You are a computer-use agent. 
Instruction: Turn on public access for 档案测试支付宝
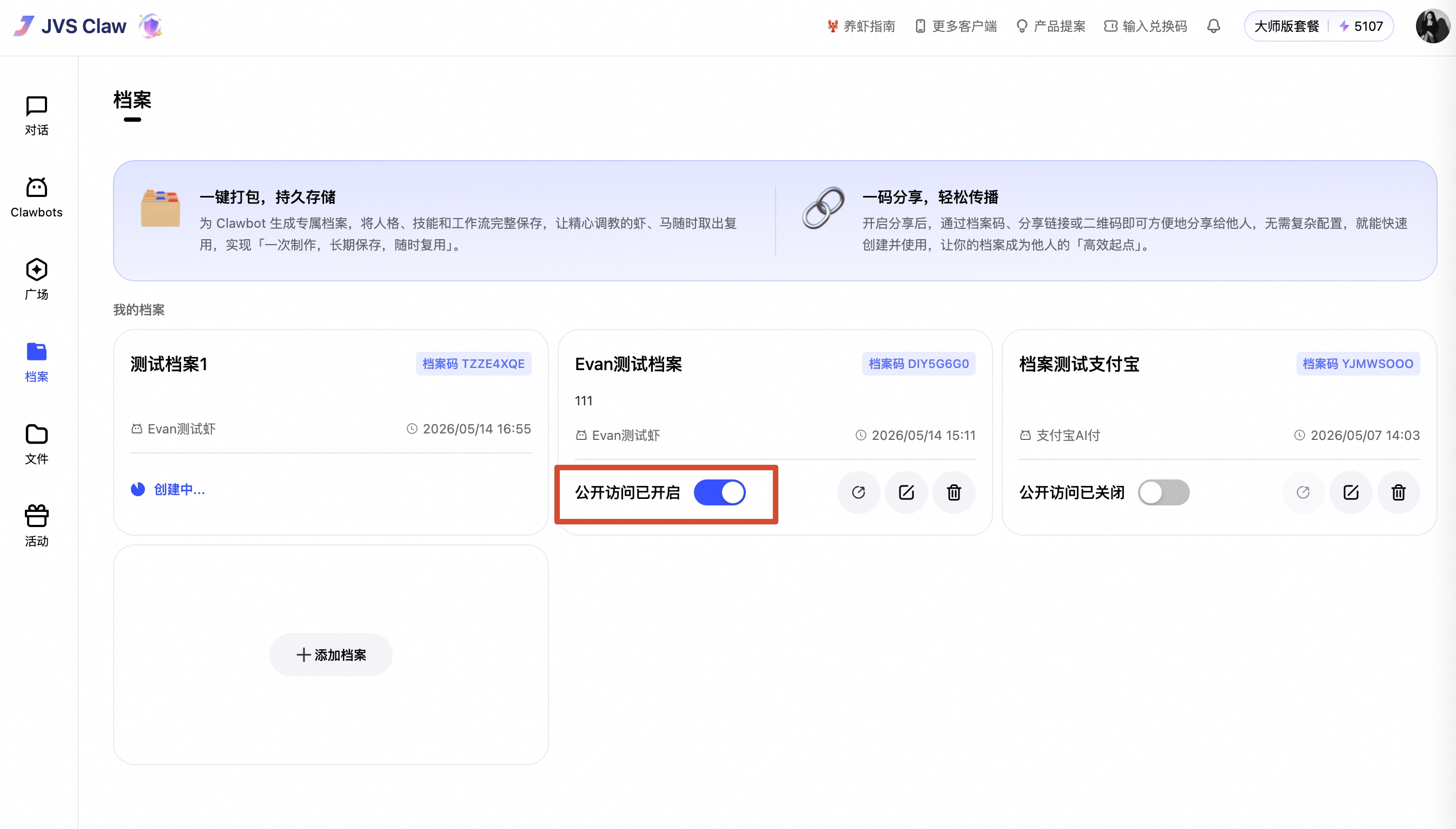tap(1163, 492)
